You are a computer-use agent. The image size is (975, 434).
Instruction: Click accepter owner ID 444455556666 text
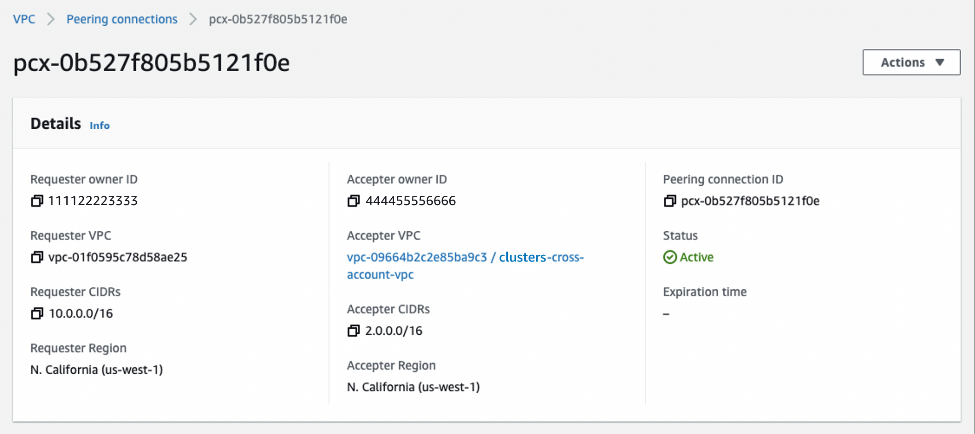[x=410, y=201]
